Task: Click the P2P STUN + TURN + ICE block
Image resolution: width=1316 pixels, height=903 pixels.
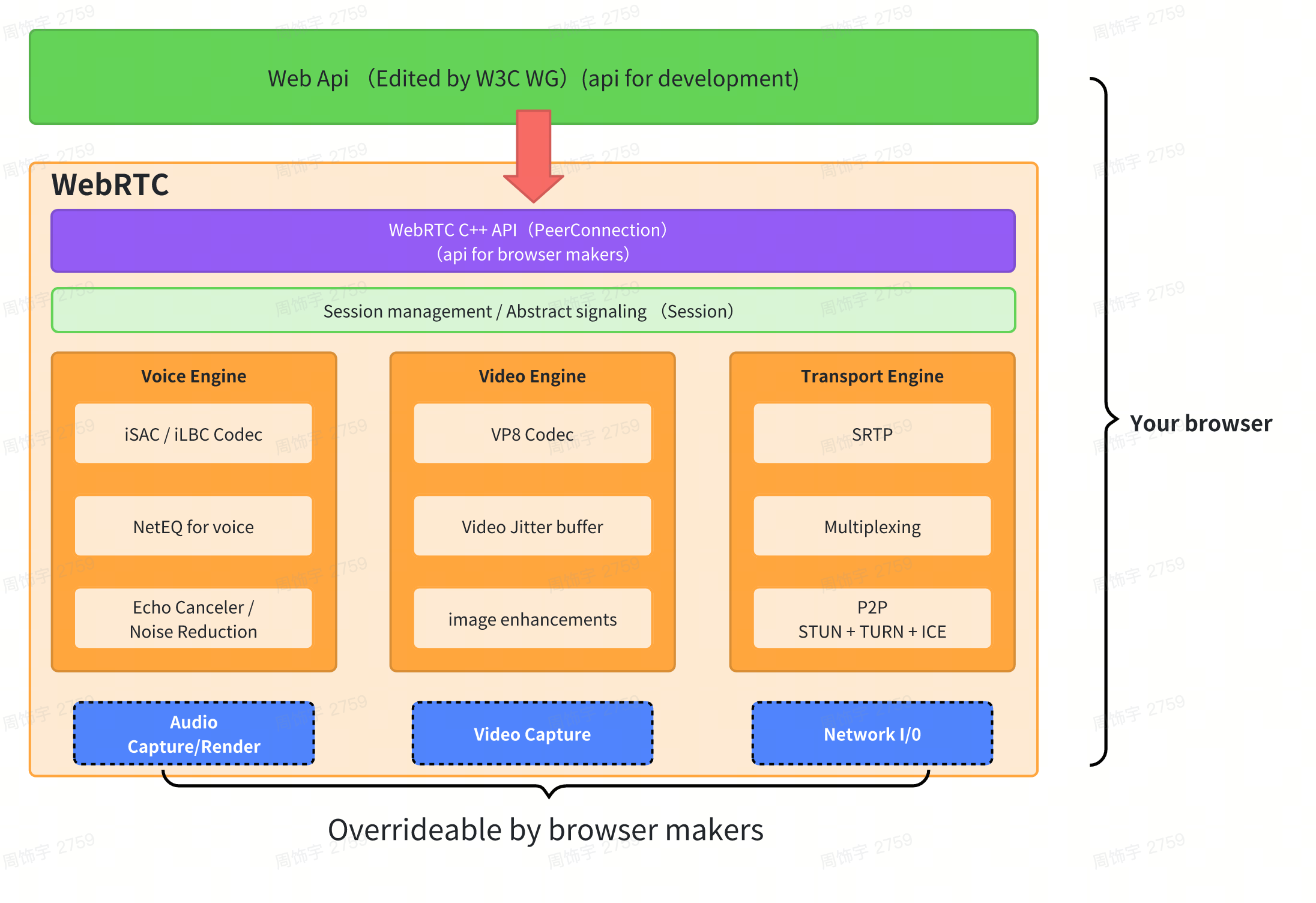Action: pos(872,618)
